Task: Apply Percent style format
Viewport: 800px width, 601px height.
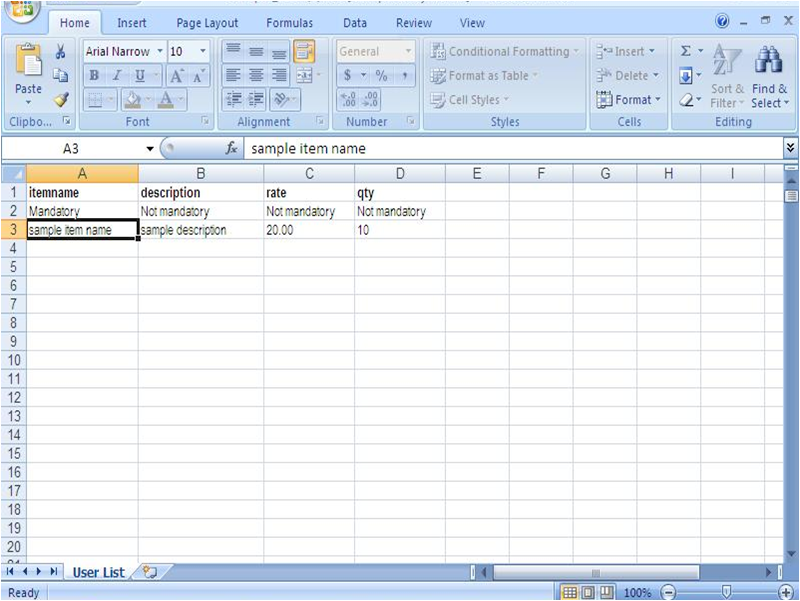Action: (381, 76)
